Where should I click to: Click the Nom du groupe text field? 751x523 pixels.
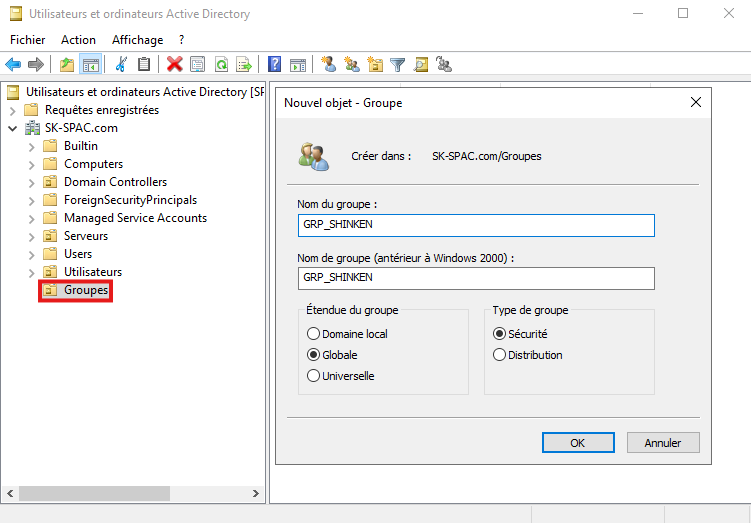click(x=476, y=225)
